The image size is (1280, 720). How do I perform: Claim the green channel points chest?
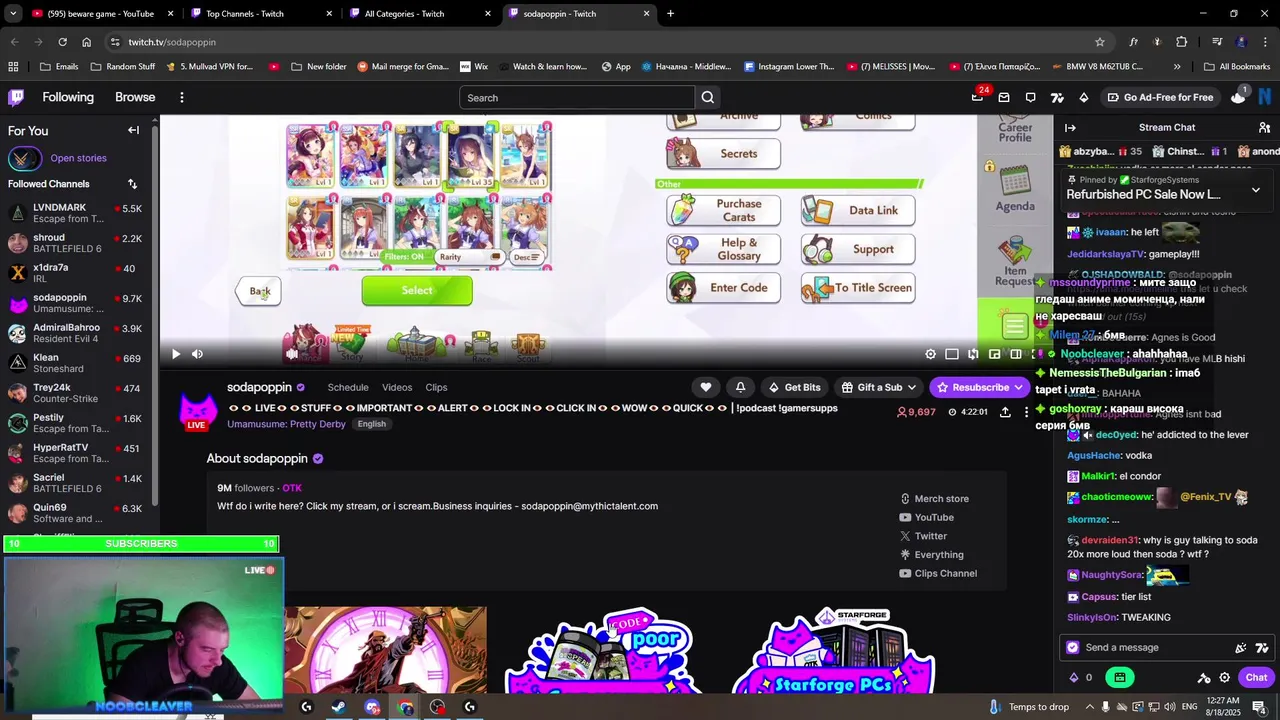click(x=1119, y=677)
